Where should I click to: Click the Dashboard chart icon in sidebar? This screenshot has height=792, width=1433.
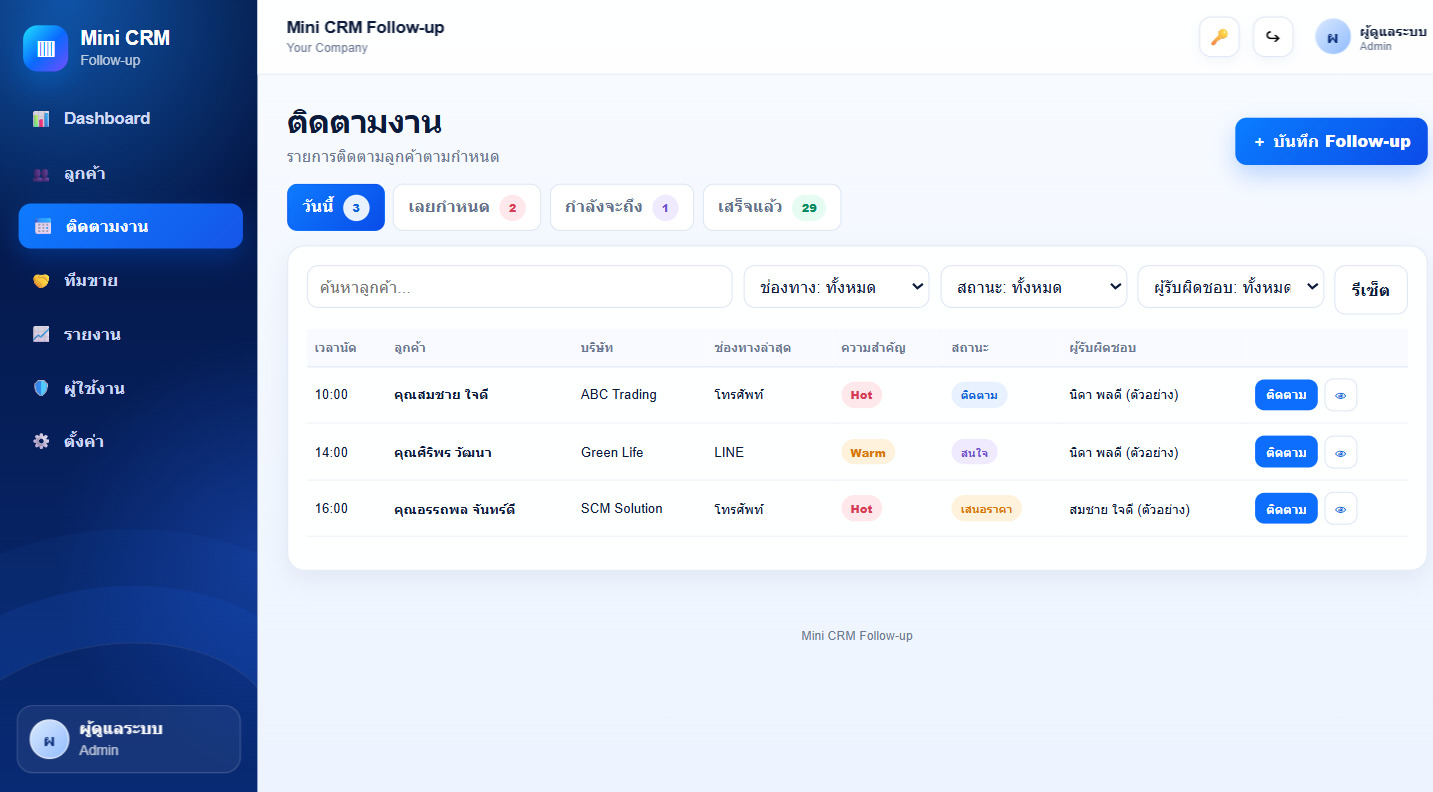point(41,119)
